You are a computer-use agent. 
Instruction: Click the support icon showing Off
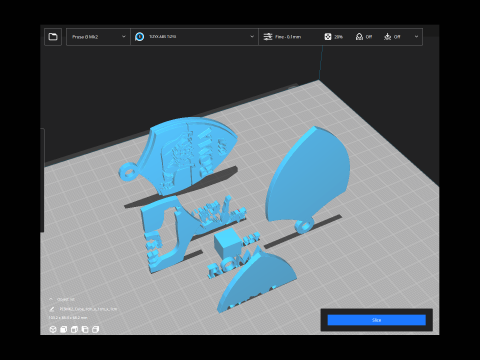359,37
